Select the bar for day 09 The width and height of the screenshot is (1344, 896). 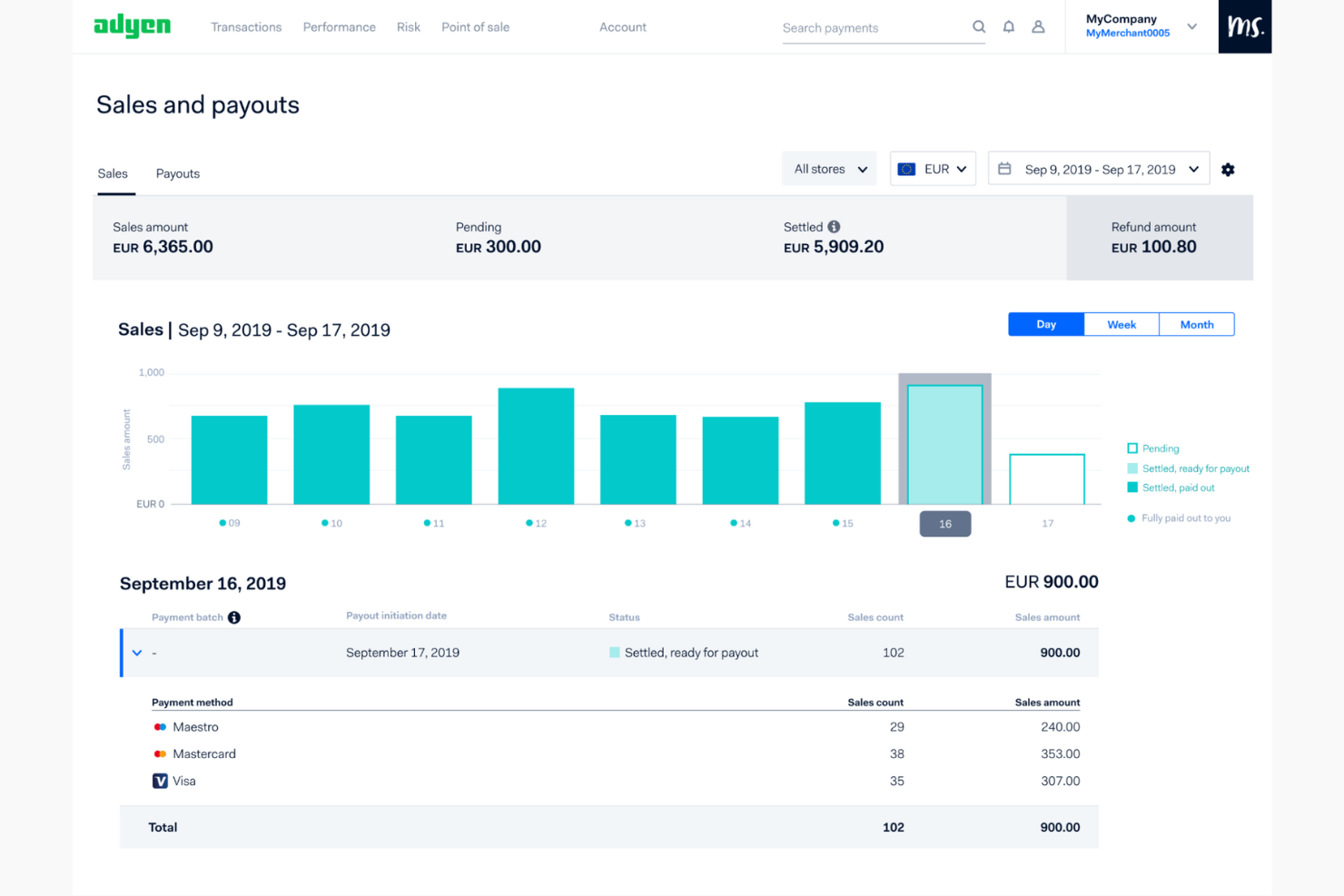tap(230, 460)
